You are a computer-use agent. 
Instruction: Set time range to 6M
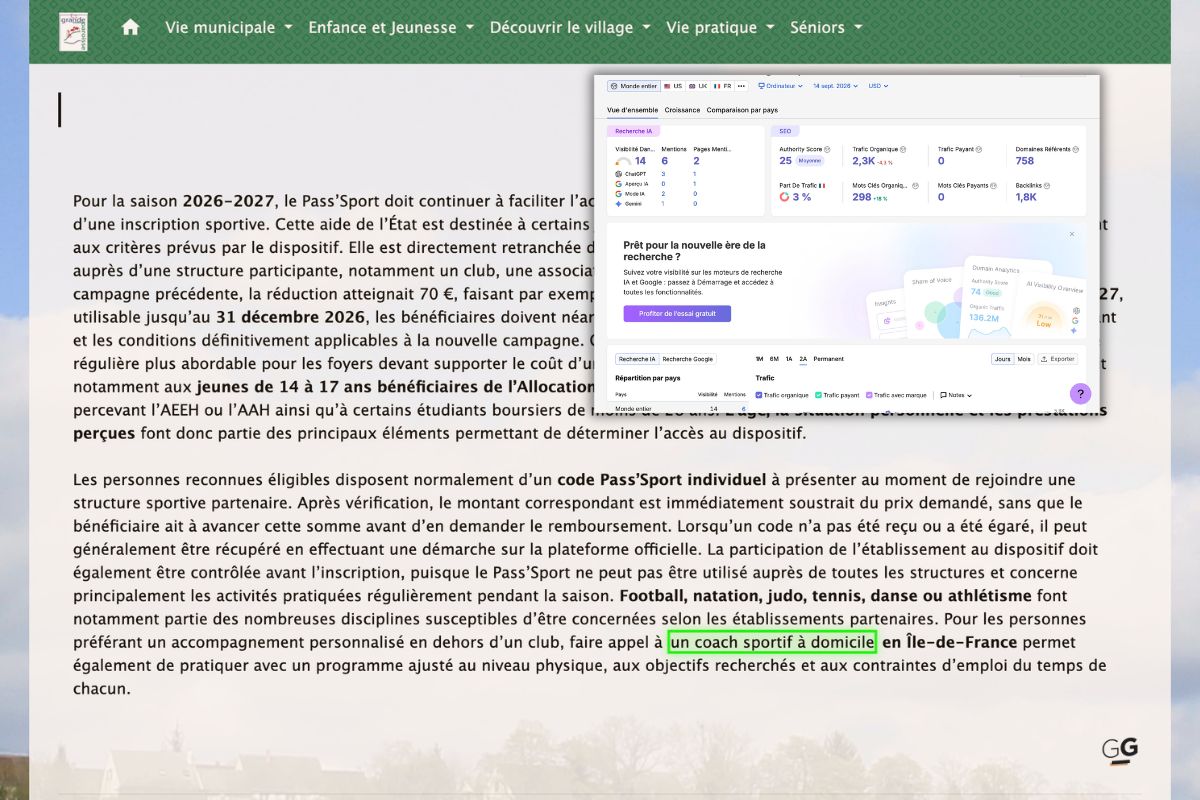click(x=774, y=359)
